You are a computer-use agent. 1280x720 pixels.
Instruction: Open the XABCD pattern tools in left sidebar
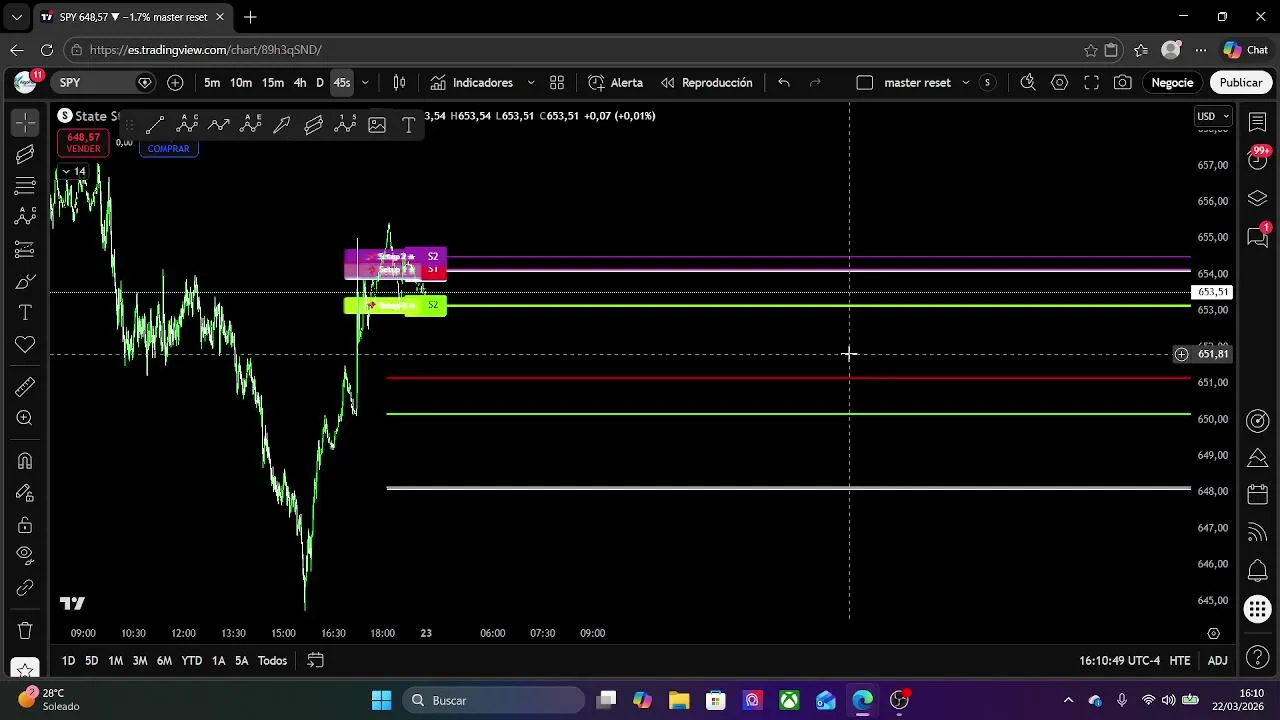(x=25, y=217)
